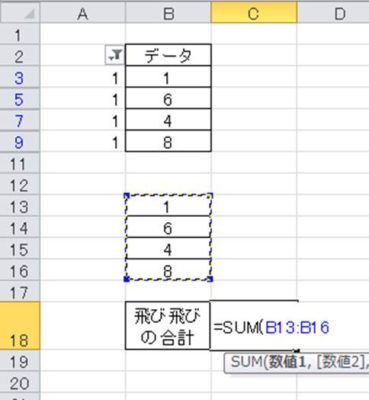The width and height of the screenshot is (369, 400).
Task: Select filtered row 7 header
Action: pyautogui.click(x=20, y=120)
